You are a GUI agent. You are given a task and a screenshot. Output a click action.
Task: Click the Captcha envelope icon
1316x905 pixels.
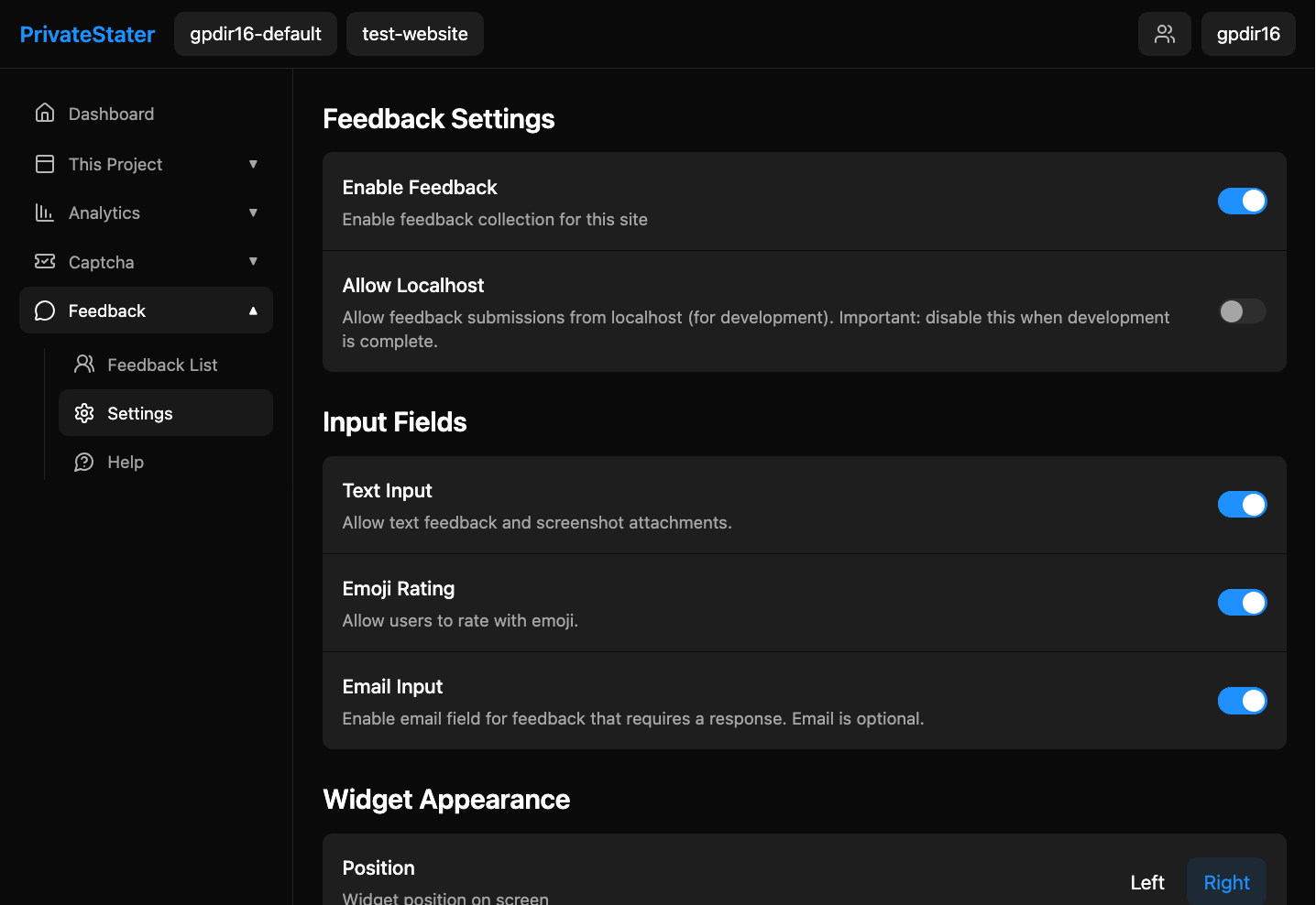click(45, 261)
